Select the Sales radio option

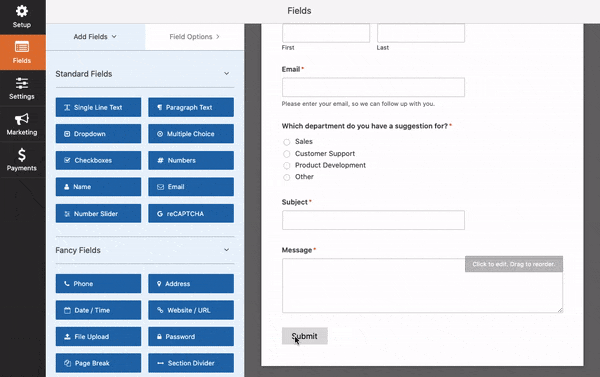[287, 142]
